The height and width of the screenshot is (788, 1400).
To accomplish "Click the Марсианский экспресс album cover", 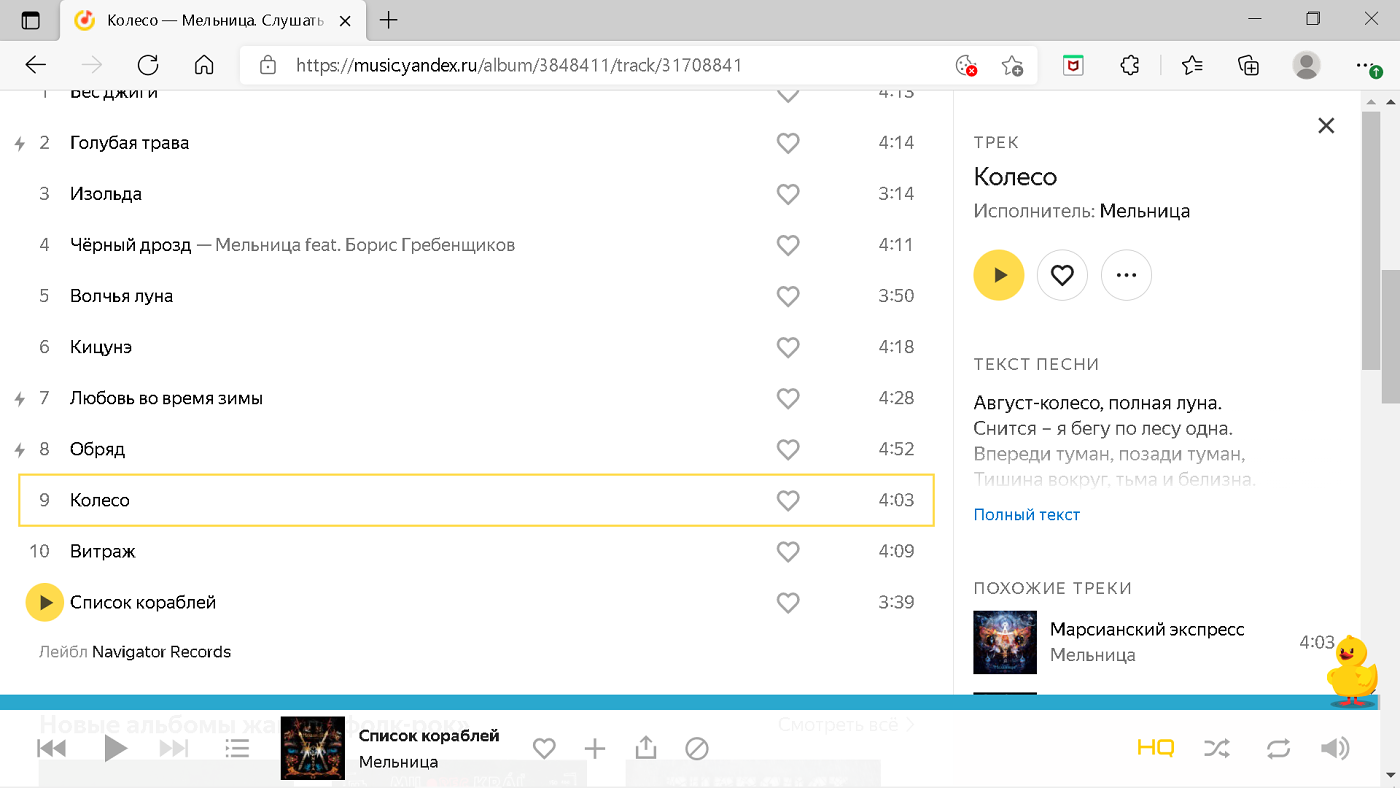I will [x=1005, y=642].
